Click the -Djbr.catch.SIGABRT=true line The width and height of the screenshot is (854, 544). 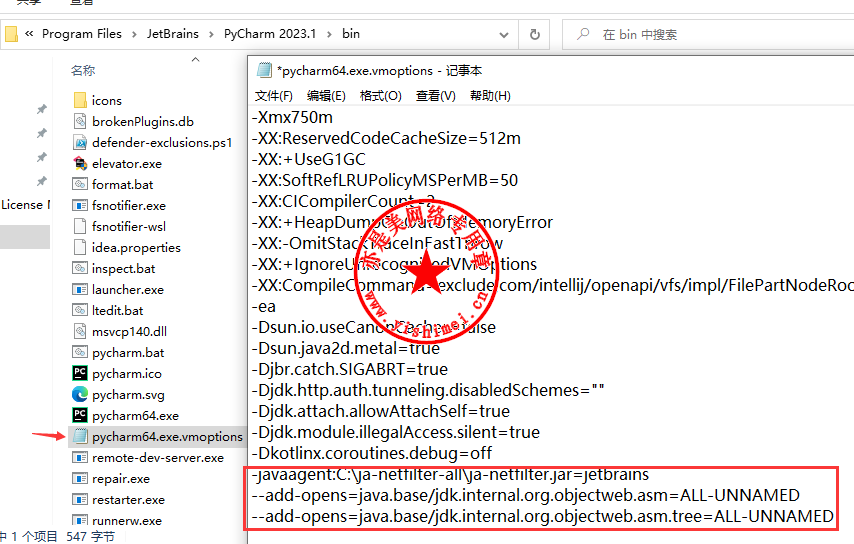point(350,369)
